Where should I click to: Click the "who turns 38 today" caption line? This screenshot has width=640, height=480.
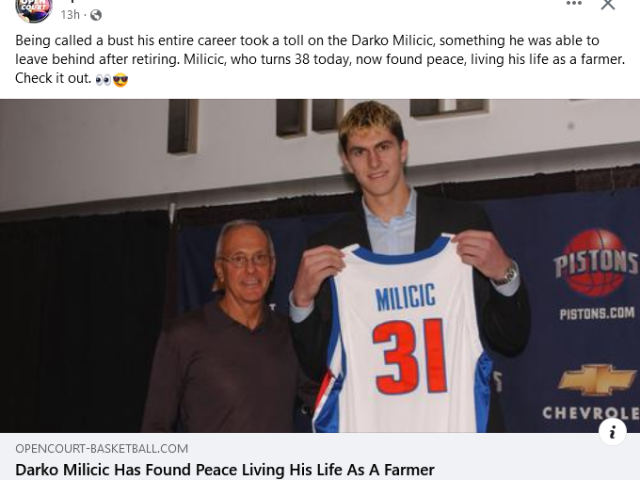[320, 59]
